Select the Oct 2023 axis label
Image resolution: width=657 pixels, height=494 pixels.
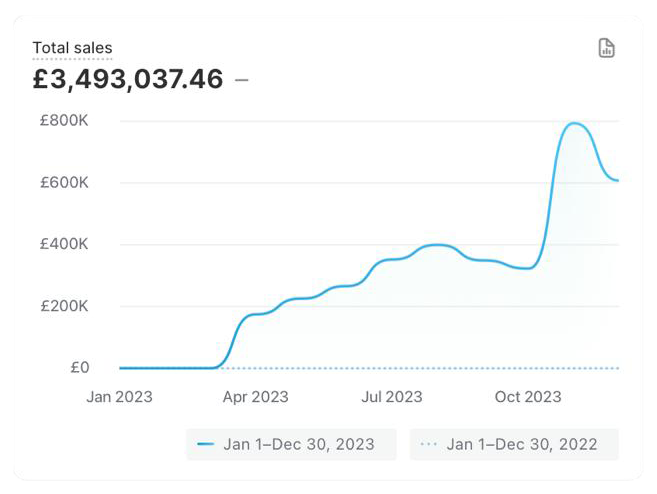[x=527, y=397]
